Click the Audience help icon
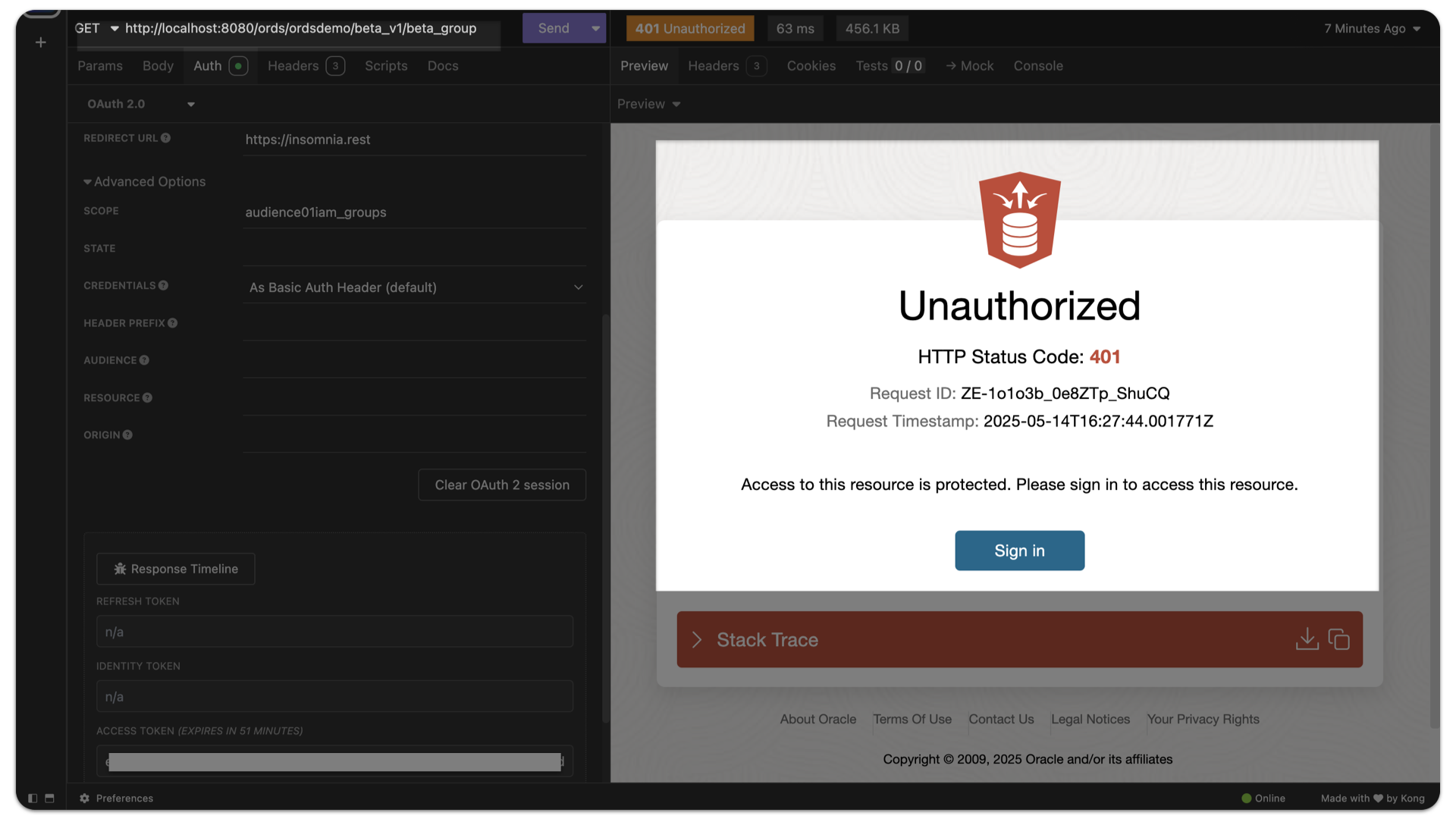This screenshot has width=1456, height=819. [145, 360]
